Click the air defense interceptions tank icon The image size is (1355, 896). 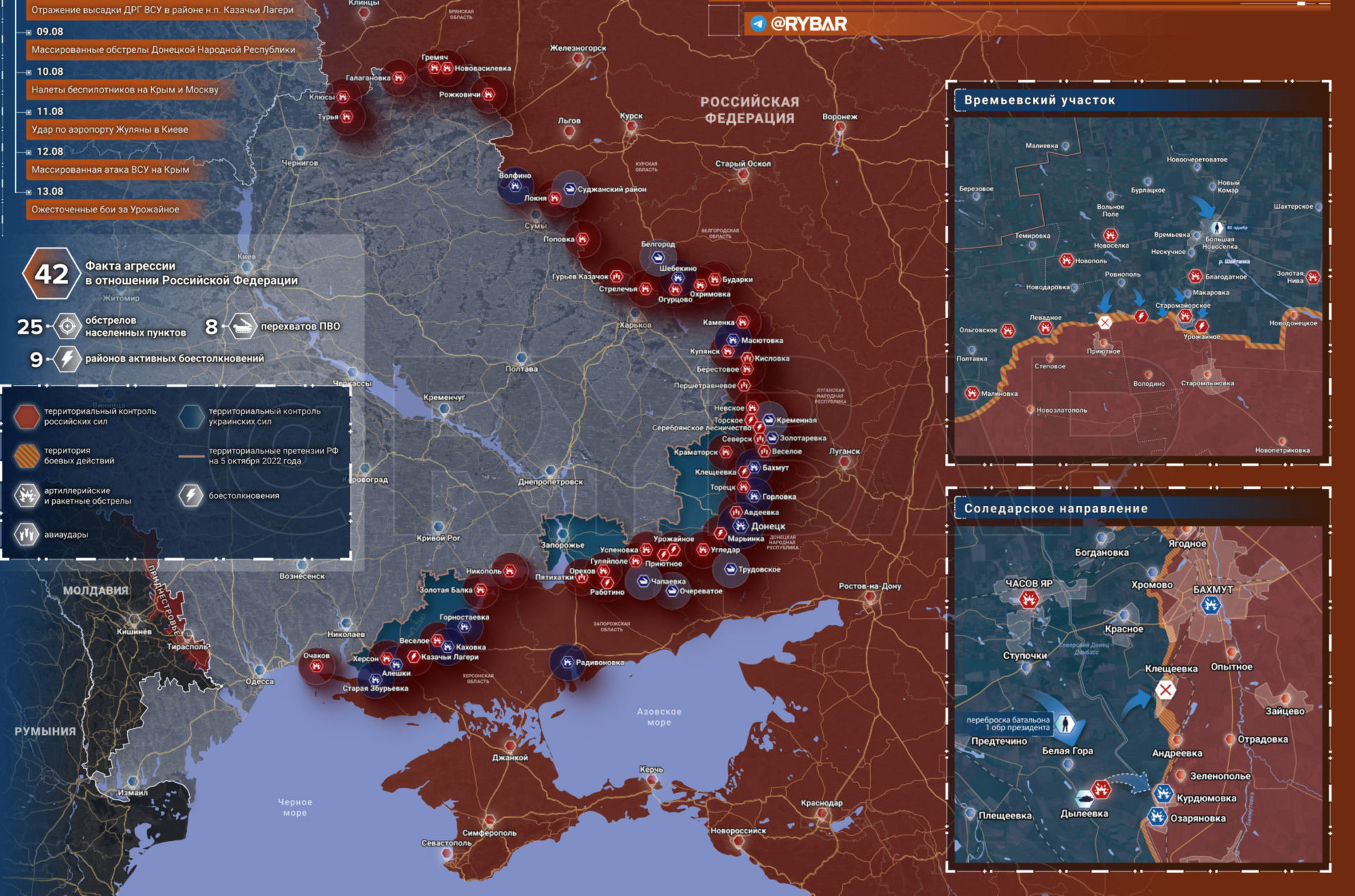[243, 326]
